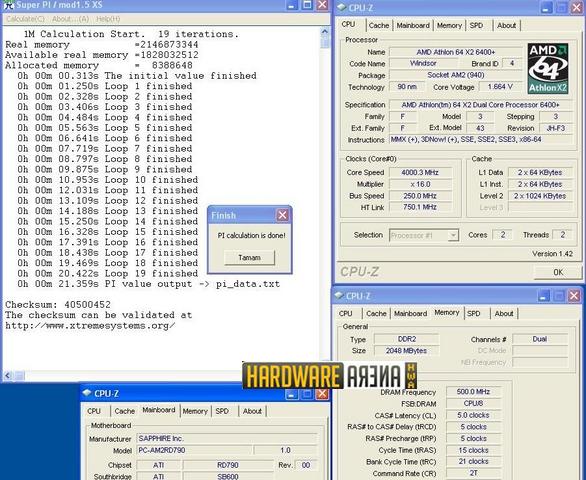Select Cache tab in Mainboard CPU-Z window

(124, 411)
